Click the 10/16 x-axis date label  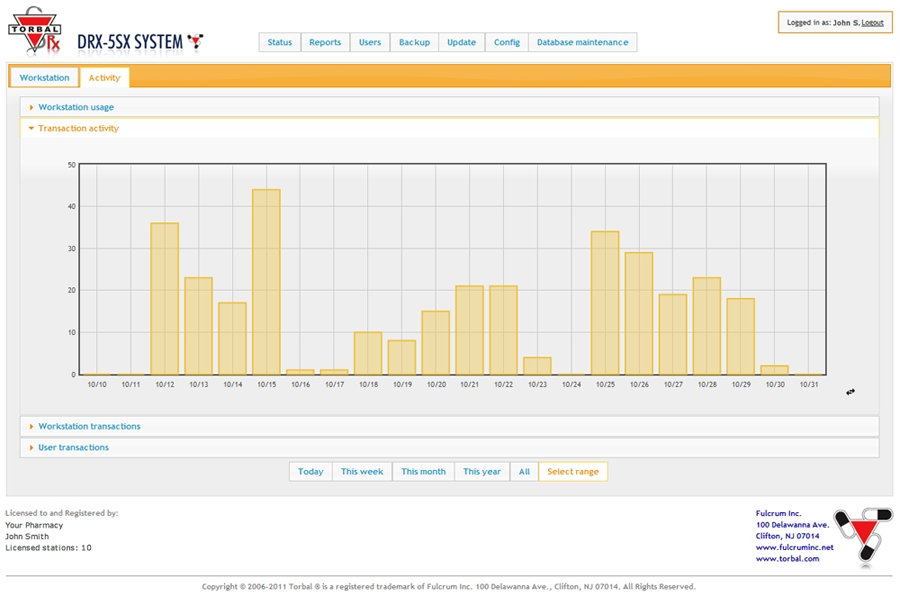coord(300,385)
